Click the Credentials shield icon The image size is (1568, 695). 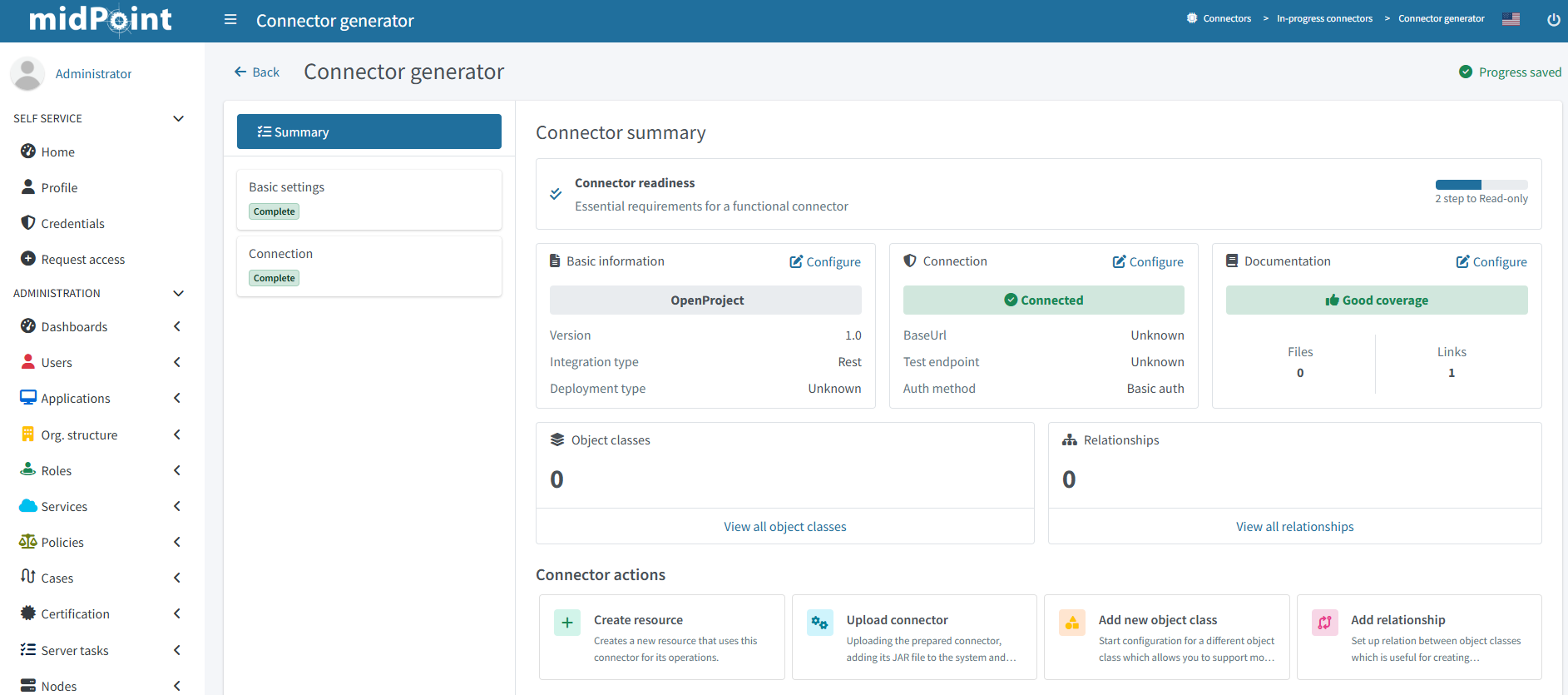click(28, 223)
